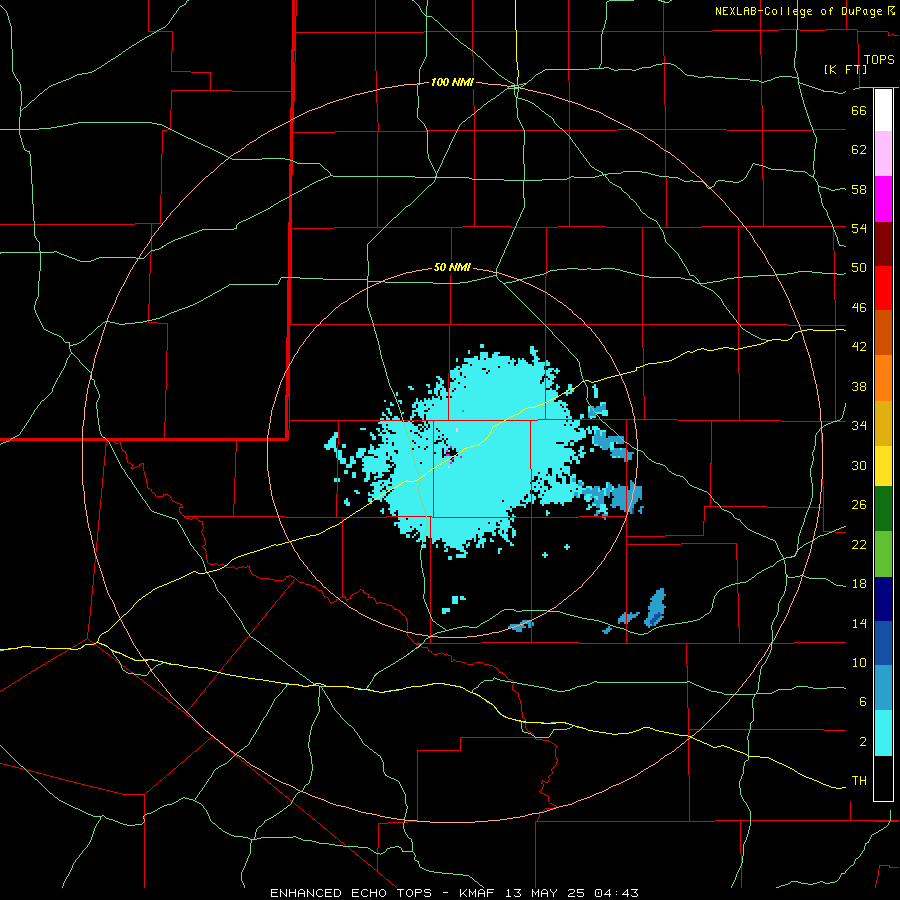Click the legend value 34
The image size is (900, 900).
859,426
